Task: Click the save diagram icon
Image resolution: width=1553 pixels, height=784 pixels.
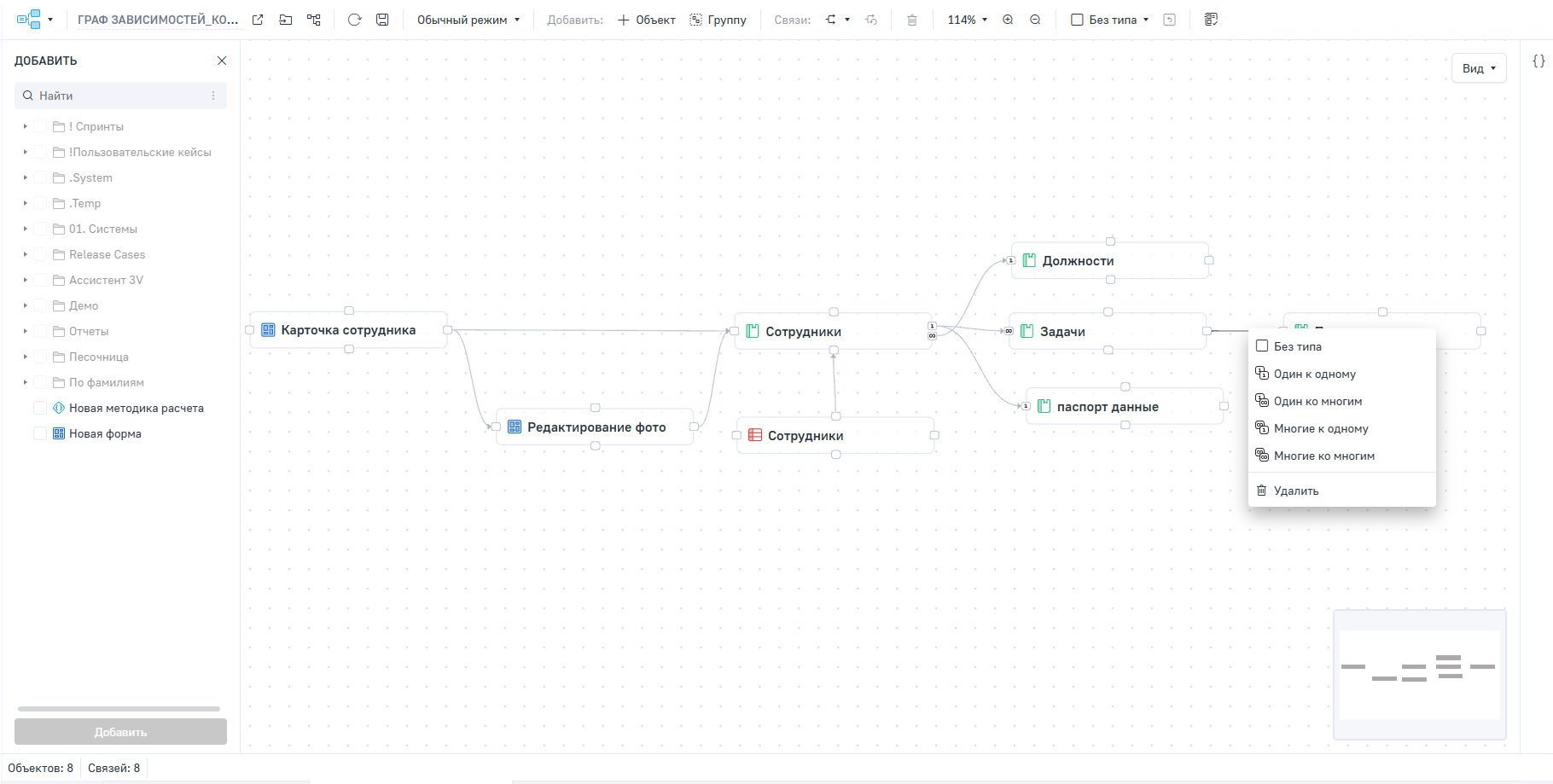Action: [x=382, y=20]
